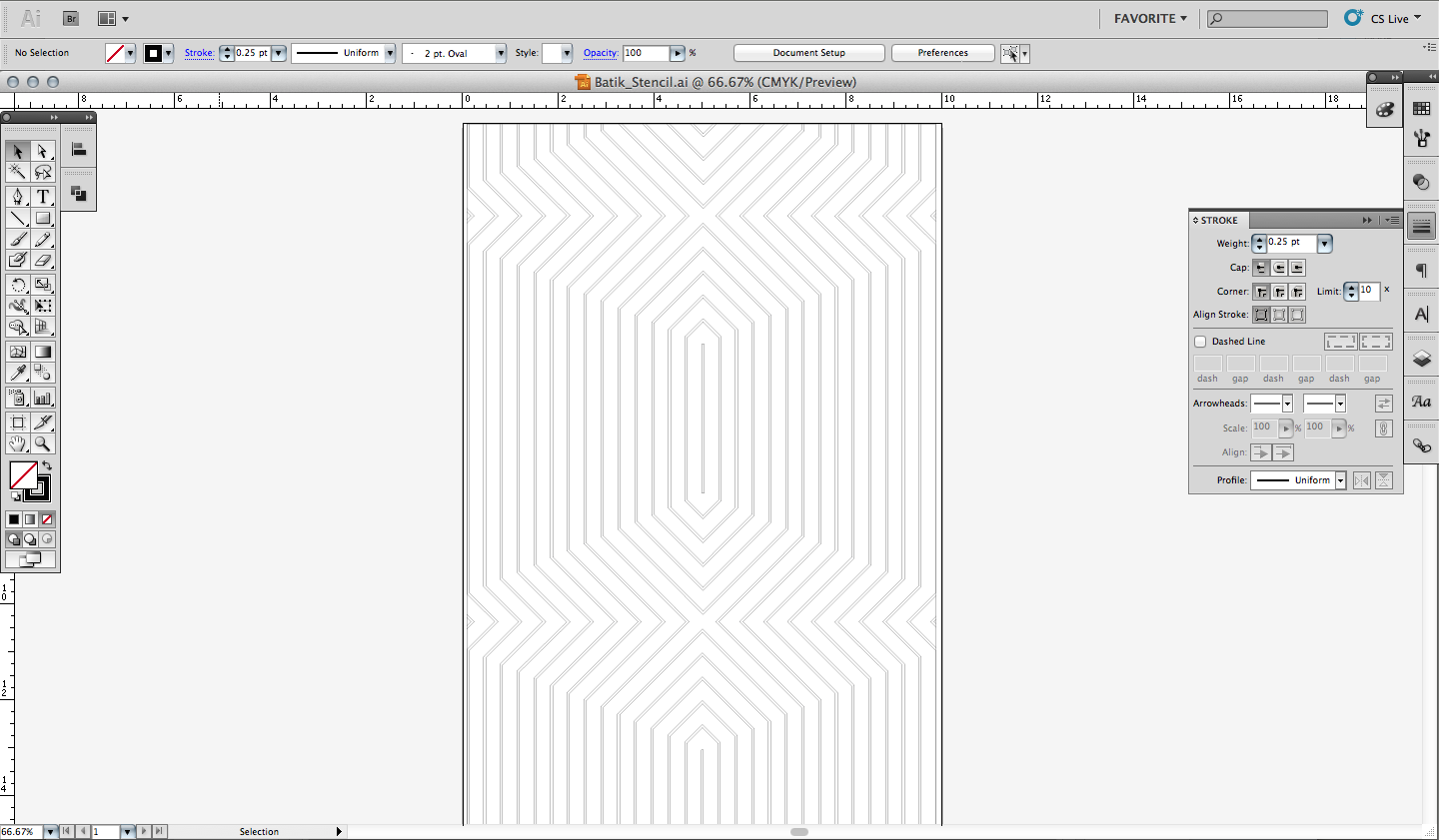Viewport: 1439px width, 840px height.
Task: Set the corner to Round Join
Action: coord(1279,292)
